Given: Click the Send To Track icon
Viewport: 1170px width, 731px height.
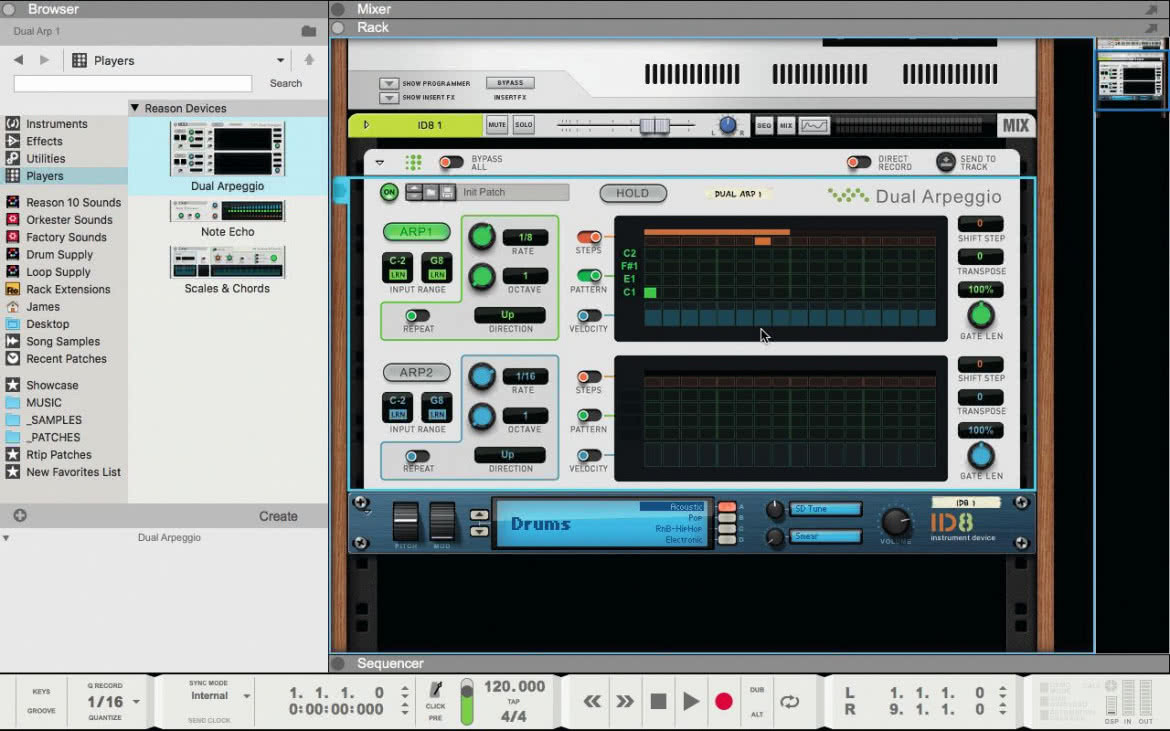Looking at the screenshot, I should 945,162.
